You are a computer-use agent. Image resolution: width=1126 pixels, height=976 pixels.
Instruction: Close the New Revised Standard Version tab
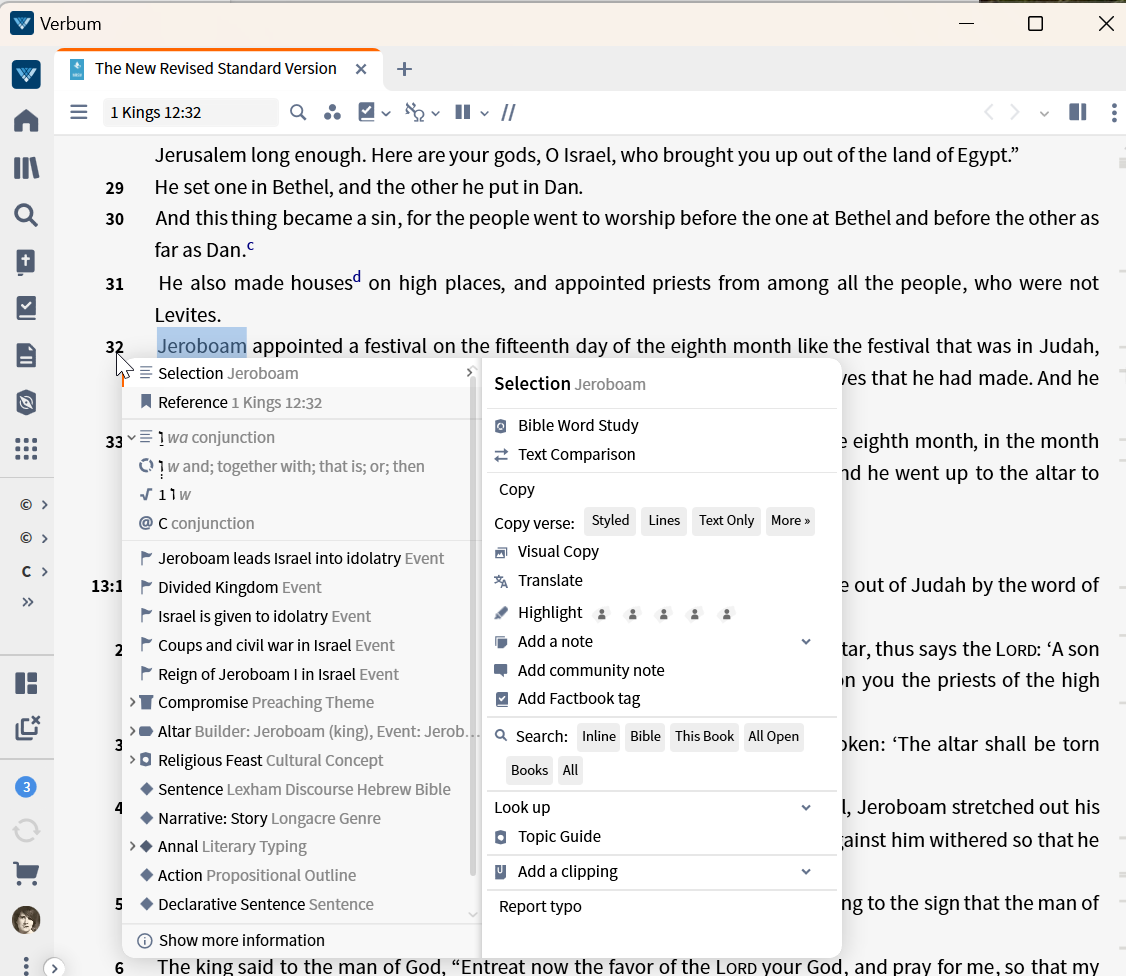[361, 69]
